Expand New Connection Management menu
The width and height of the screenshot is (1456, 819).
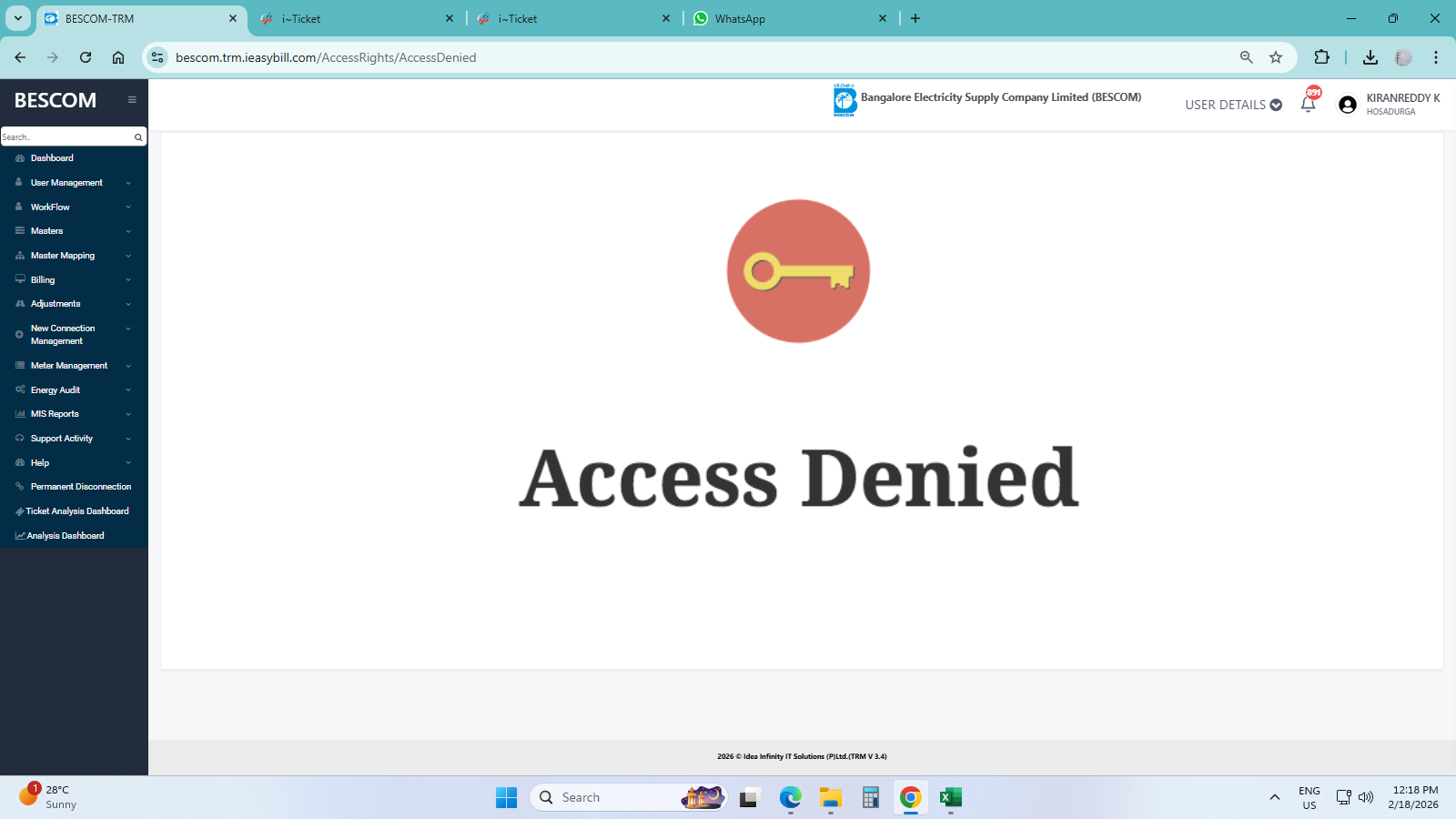click(74, 335)
